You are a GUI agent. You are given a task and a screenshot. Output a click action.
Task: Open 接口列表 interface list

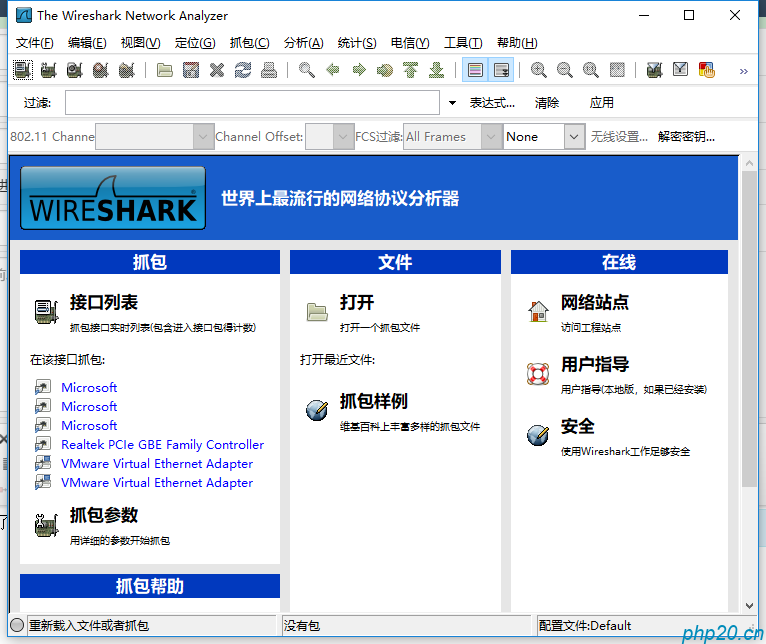tap(104, 302)
